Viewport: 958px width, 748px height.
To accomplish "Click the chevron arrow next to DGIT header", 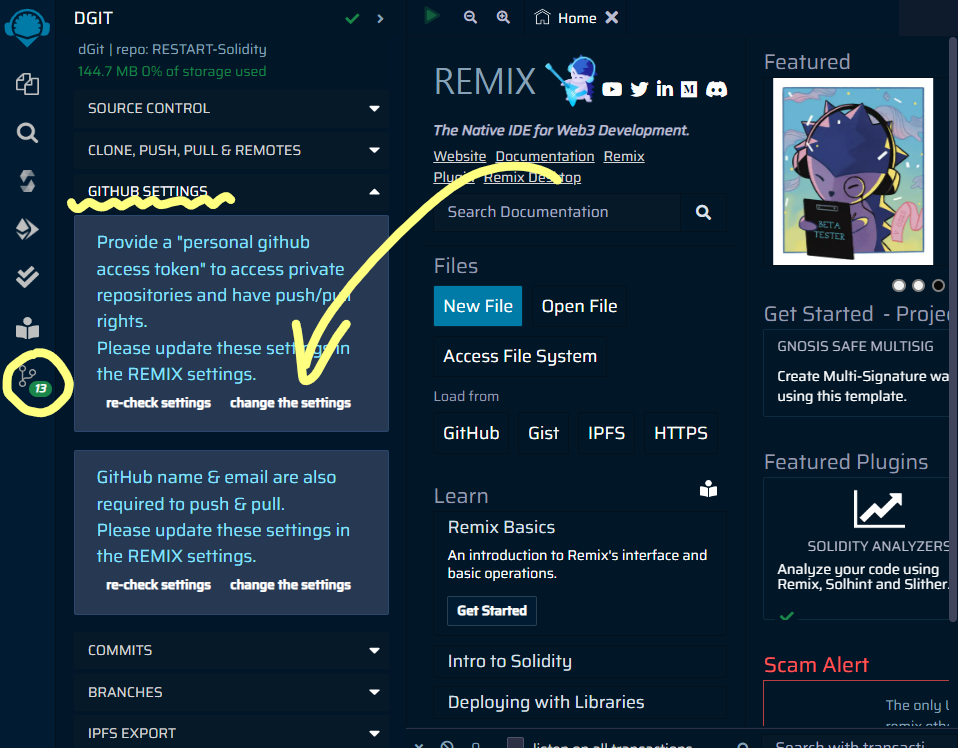I will pos(380,19).
